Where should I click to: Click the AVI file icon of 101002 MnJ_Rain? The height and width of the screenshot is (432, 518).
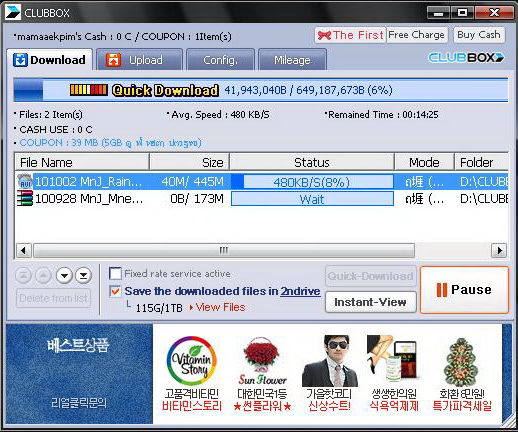click(x=25, y=181)
